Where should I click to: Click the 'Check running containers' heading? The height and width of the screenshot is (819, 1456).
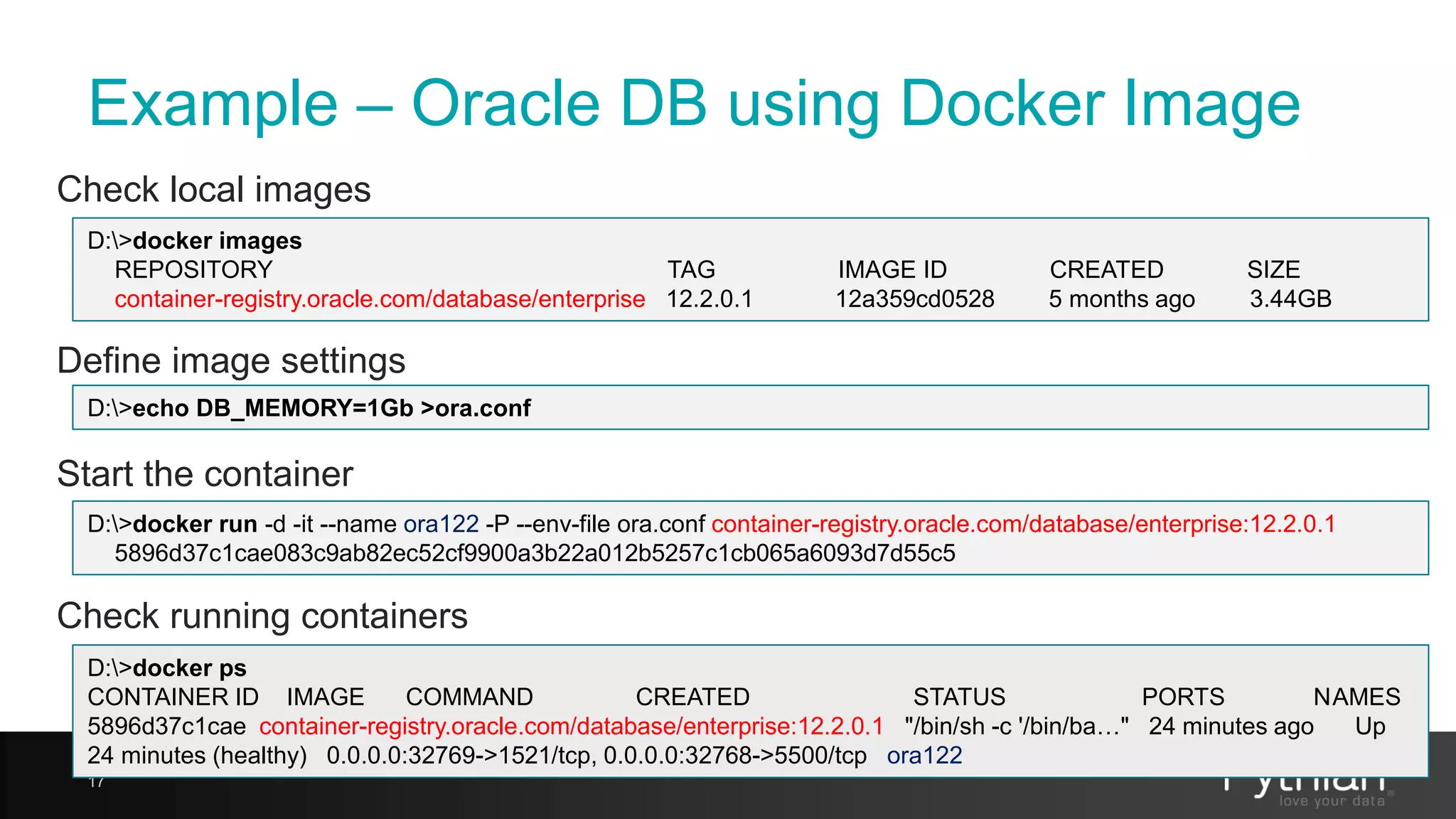click(x=262, y=616)
